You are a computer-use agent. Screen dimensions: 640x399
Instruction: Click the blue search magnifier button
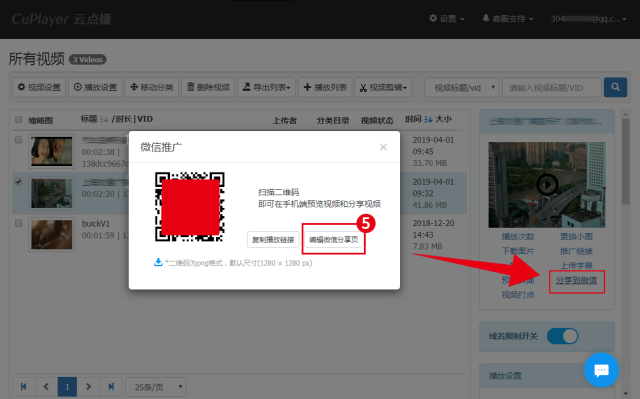615,87
